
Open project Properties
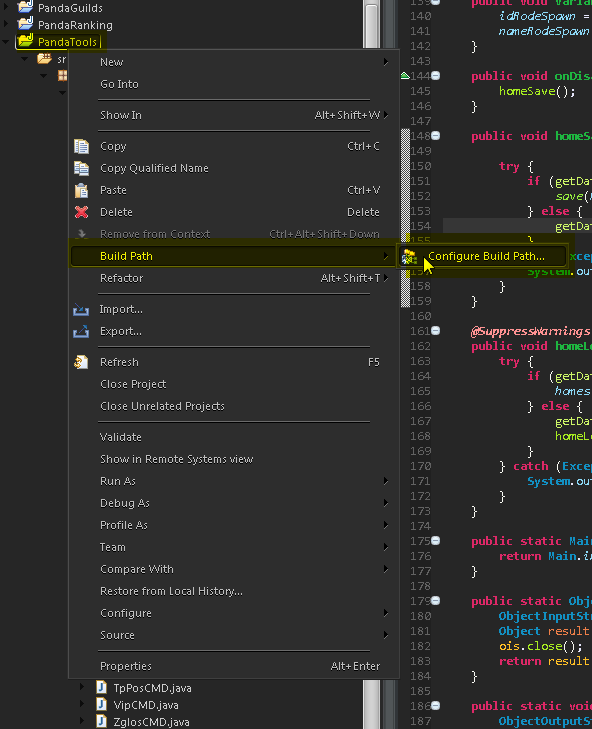tap(234, 666)
